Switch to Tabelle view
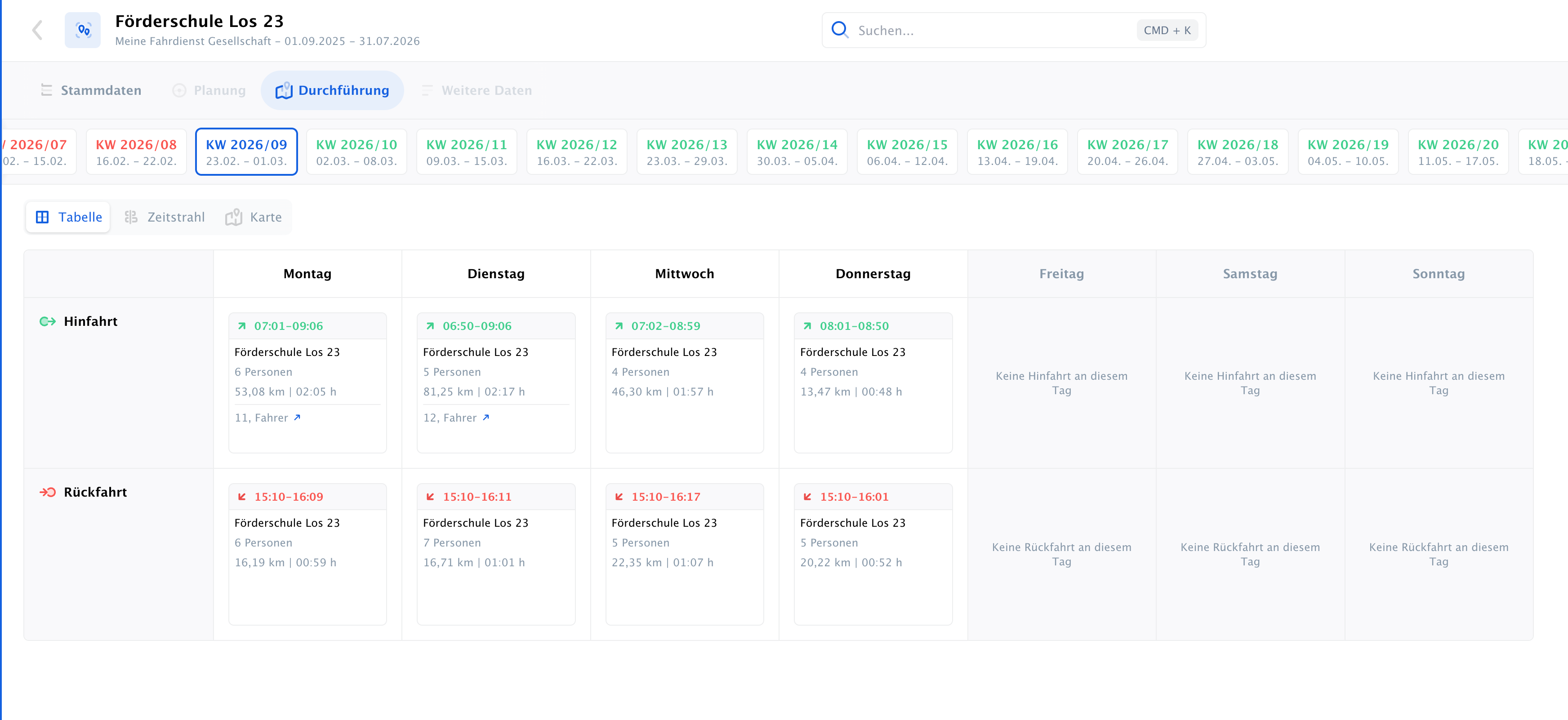 pos(68,217)
